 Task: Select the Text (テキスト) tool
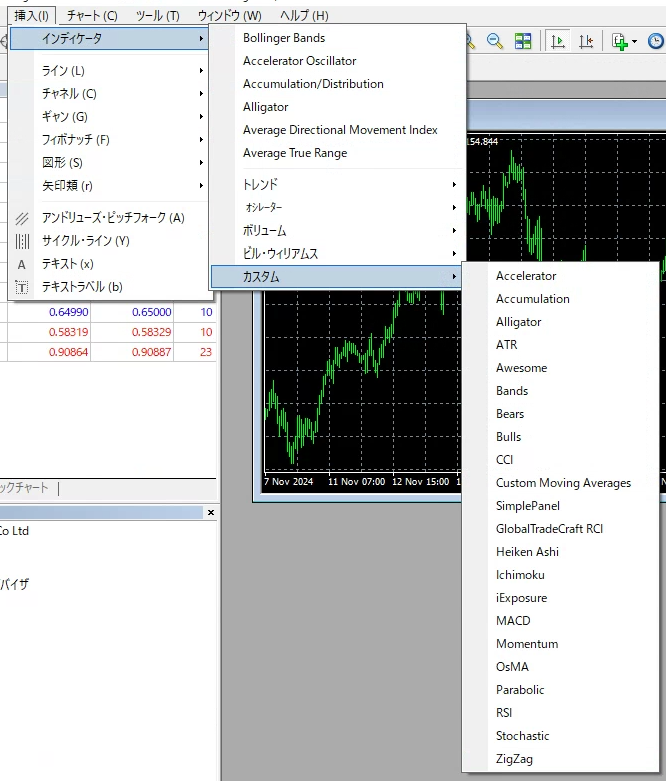(x=67, y=264)
